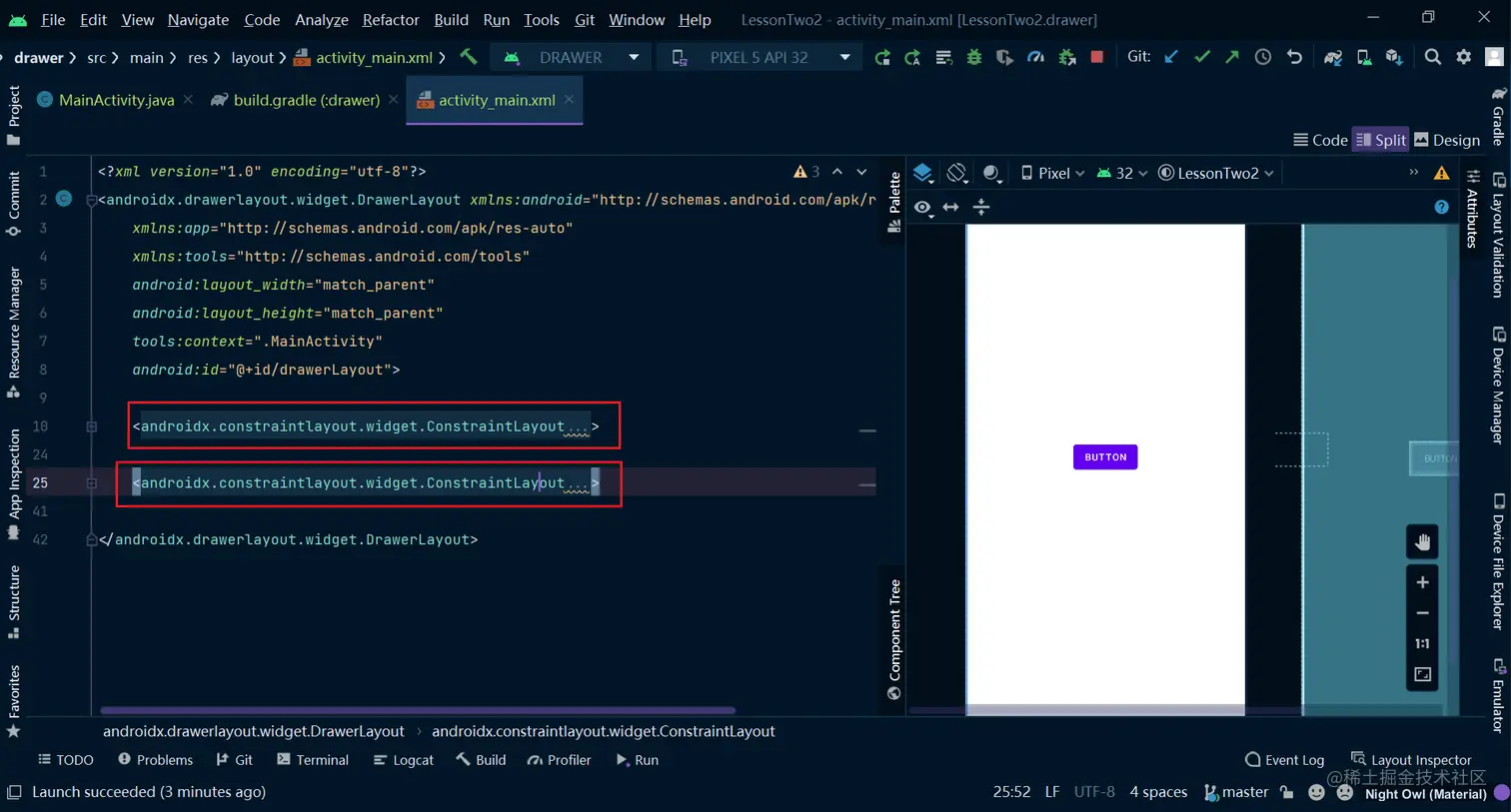
Task: Expand folded ConstraintLayout on line 25
Action: point(91,482)
